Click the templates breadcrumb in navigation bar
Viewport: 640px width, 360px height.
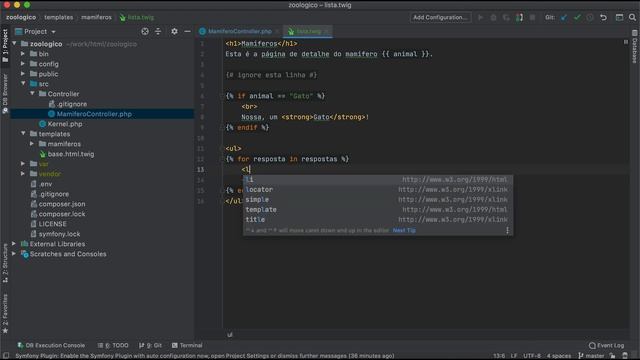[58, 18]
